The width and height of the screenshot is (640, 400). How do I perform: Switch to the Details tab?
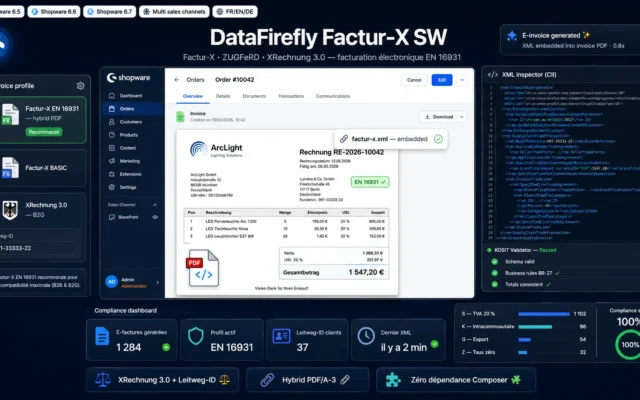[x=223, y=96]
